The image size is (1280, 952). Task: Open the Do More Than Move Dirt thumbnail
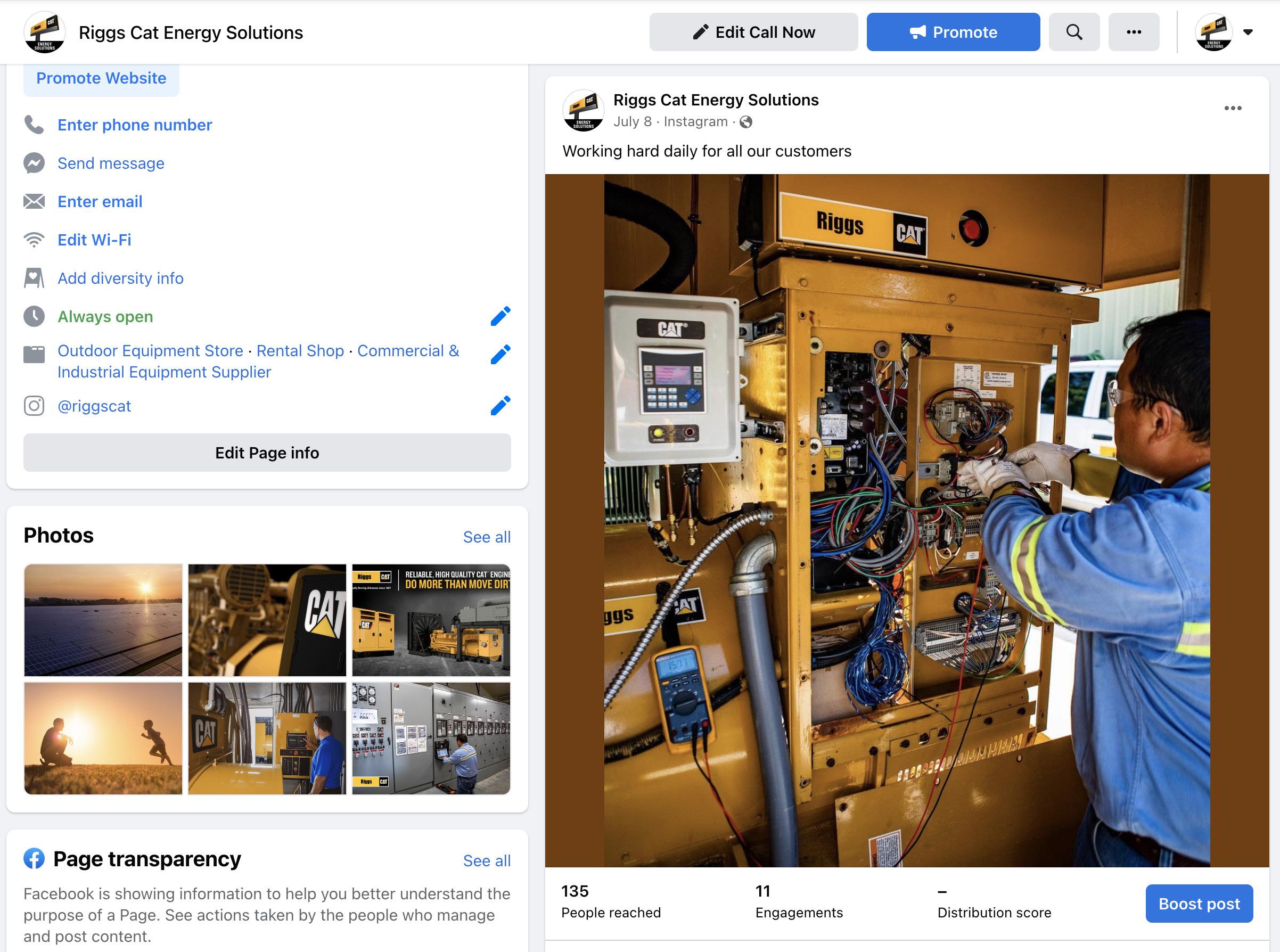point(431,620)
